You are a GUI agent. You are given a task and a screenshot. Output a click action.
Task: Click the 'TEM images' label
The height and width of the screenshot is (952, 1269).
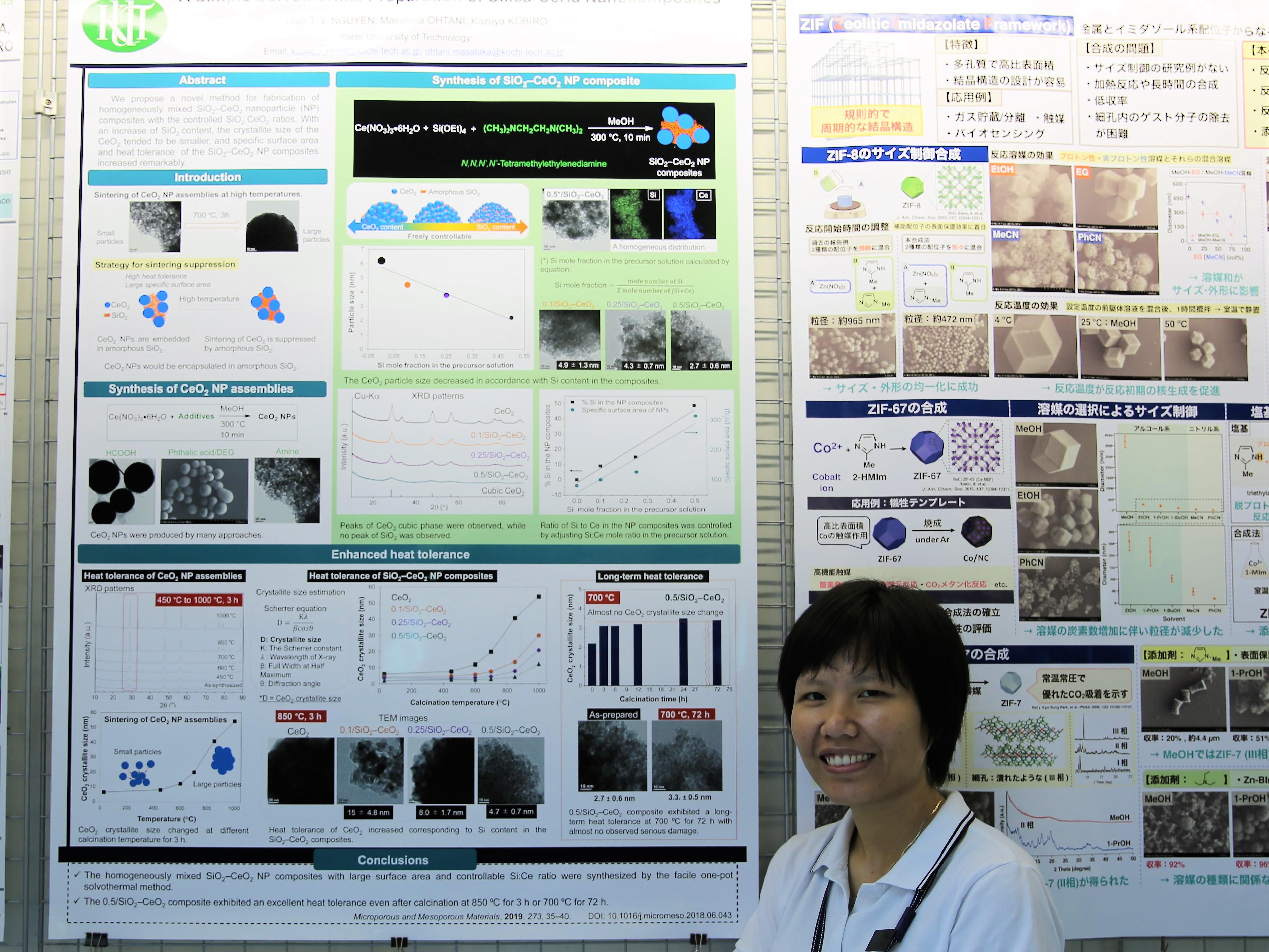coord(403,718)
